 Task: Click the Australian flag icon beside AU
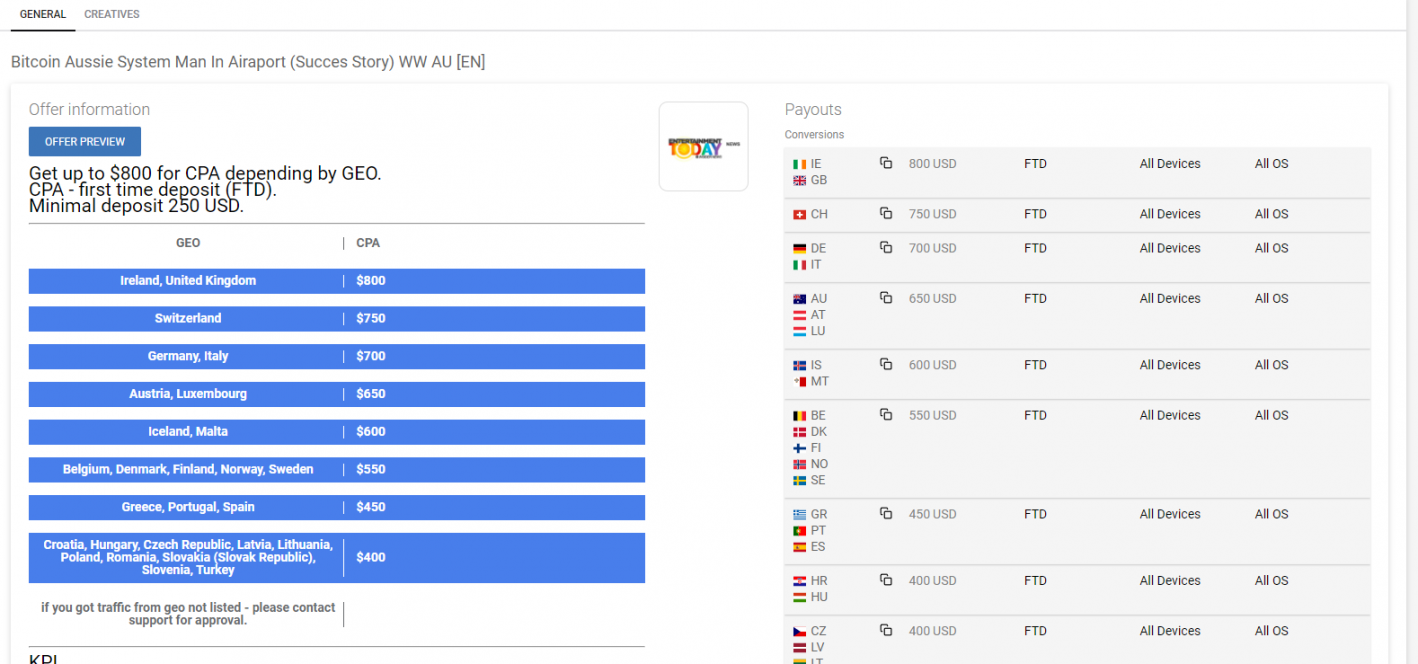click(x=799, y=299)
